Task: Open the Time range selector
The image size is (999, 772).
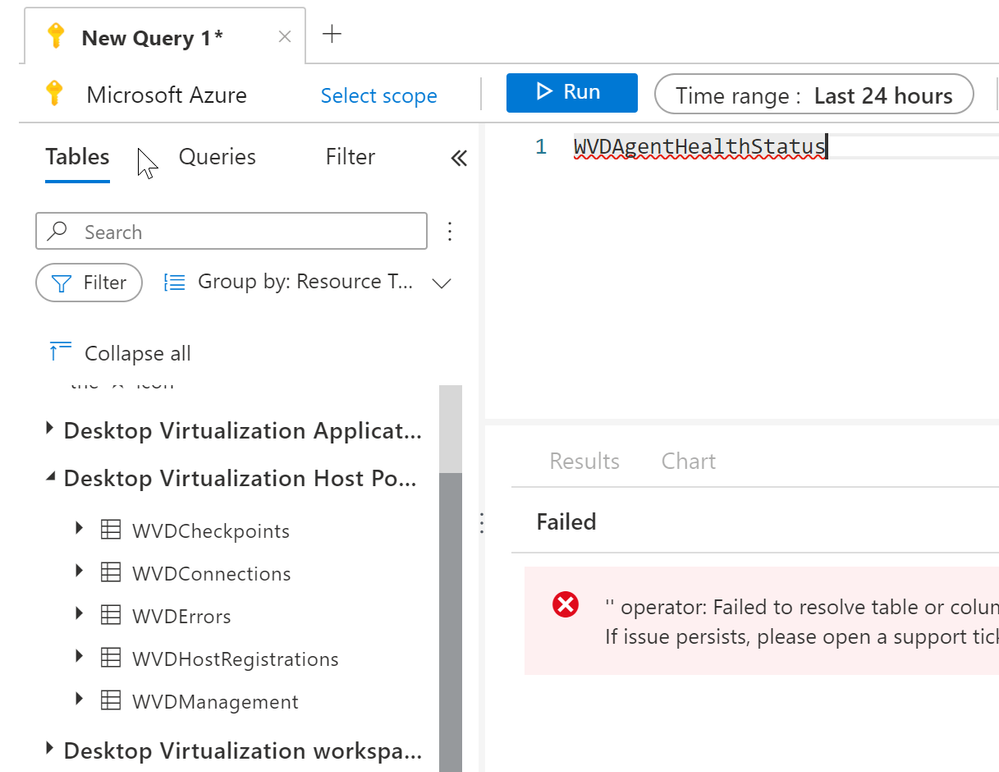Action: tap(813, 96)
